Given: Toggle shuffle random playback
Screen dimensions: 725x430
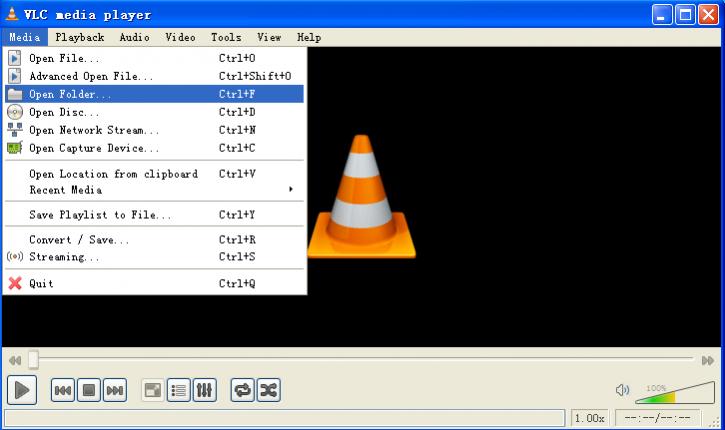Looking at the screenshot, I should click(x=269, y=391).
